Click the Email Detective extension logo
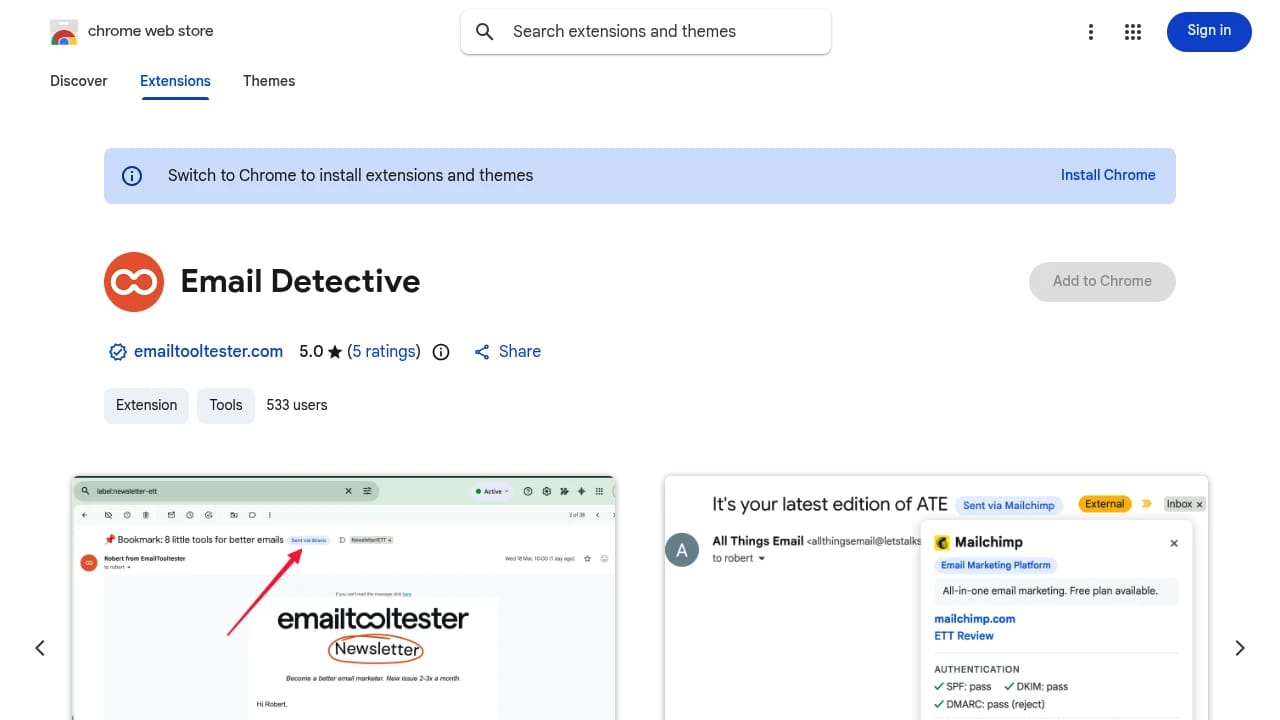Image resolution: width=1280 pixels, height=720 pixels. 133,282
